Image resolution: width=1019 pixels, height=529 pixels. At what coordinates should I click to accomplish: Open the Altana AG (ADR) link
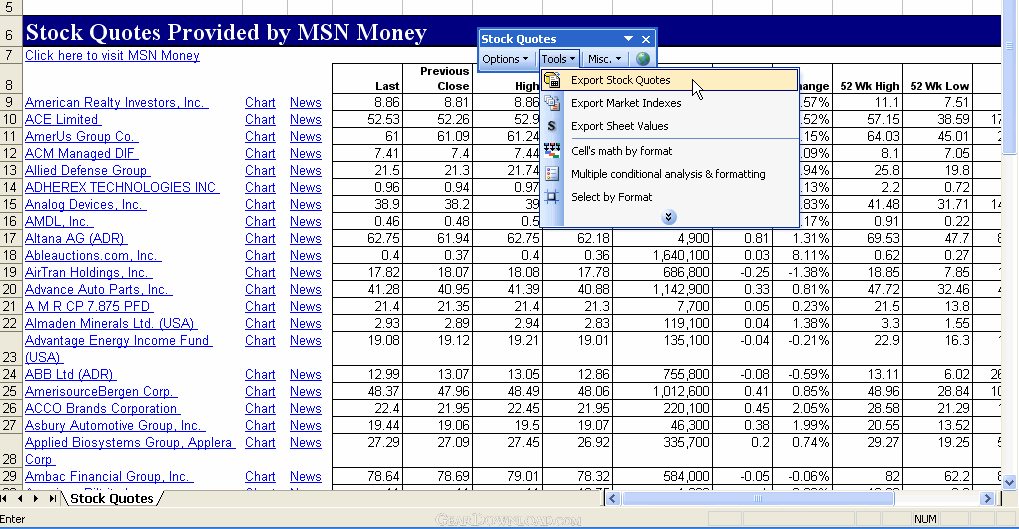click(75, 239)
